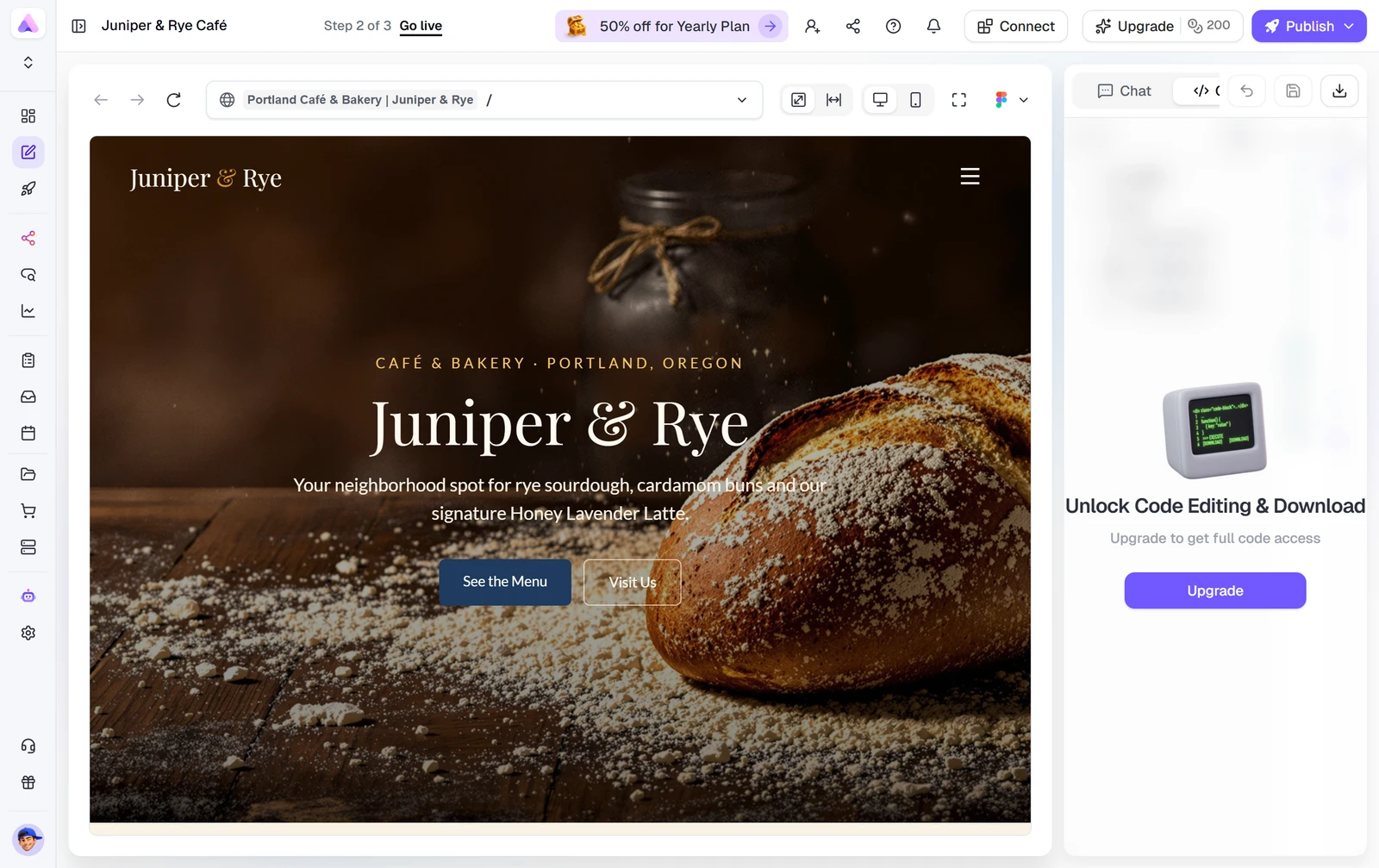Click the notifications bell icon
The width and height of the screenshot is (1379, 868).
[933, 26]
